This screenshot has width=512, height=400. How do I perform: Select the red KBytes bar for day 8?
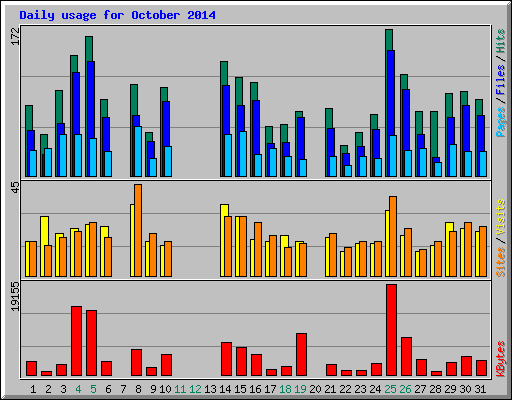[136, 363]
